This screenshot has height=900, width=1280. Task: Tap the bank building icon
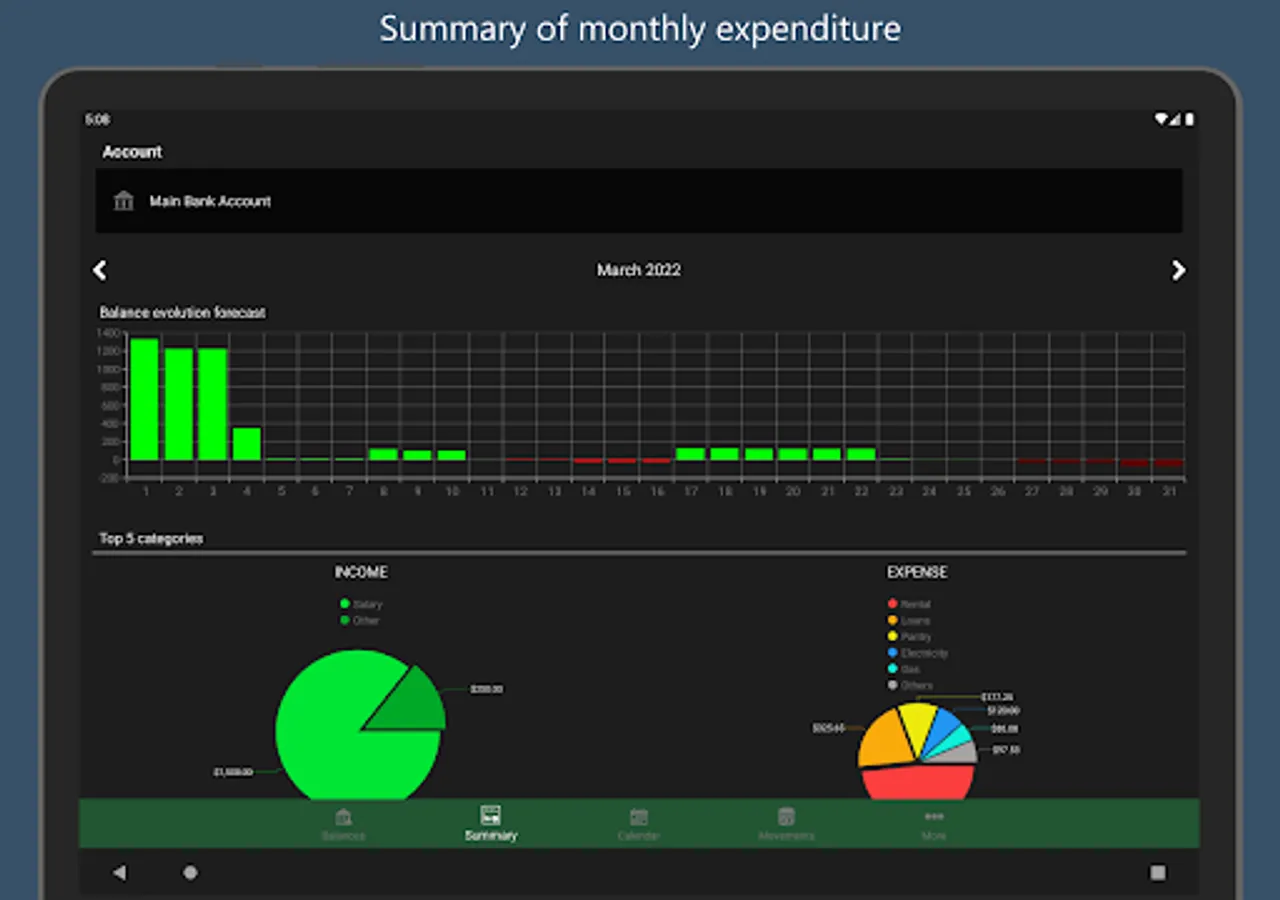[x=123, y=201]
